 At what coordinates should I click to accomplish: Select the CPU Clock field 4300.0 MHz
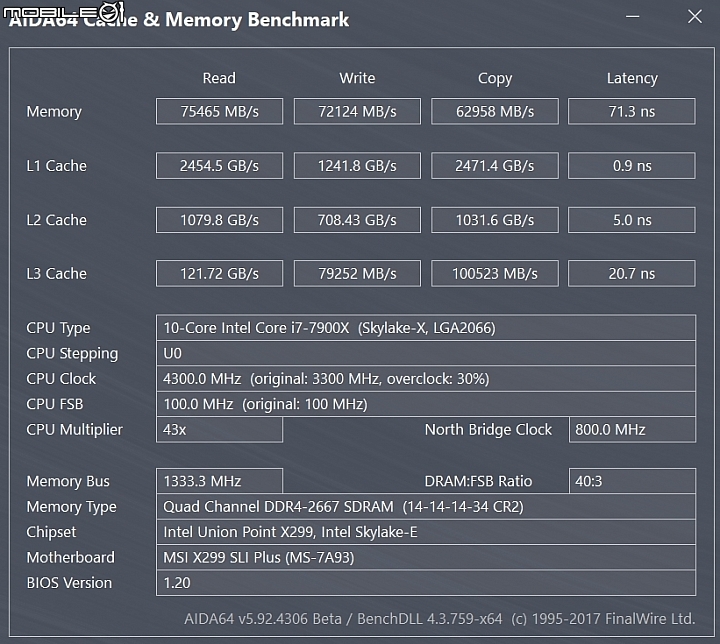(x=426, y=378)
